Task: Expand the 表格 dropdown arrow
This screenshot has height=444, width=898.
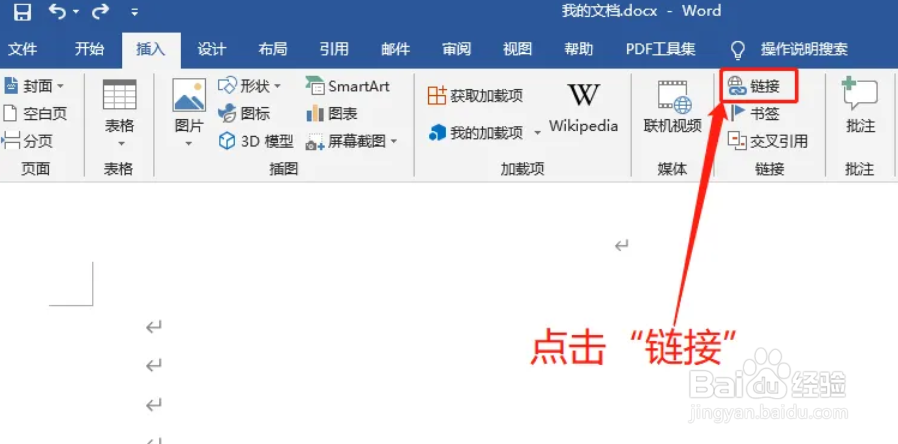Action: click(121, 143)
